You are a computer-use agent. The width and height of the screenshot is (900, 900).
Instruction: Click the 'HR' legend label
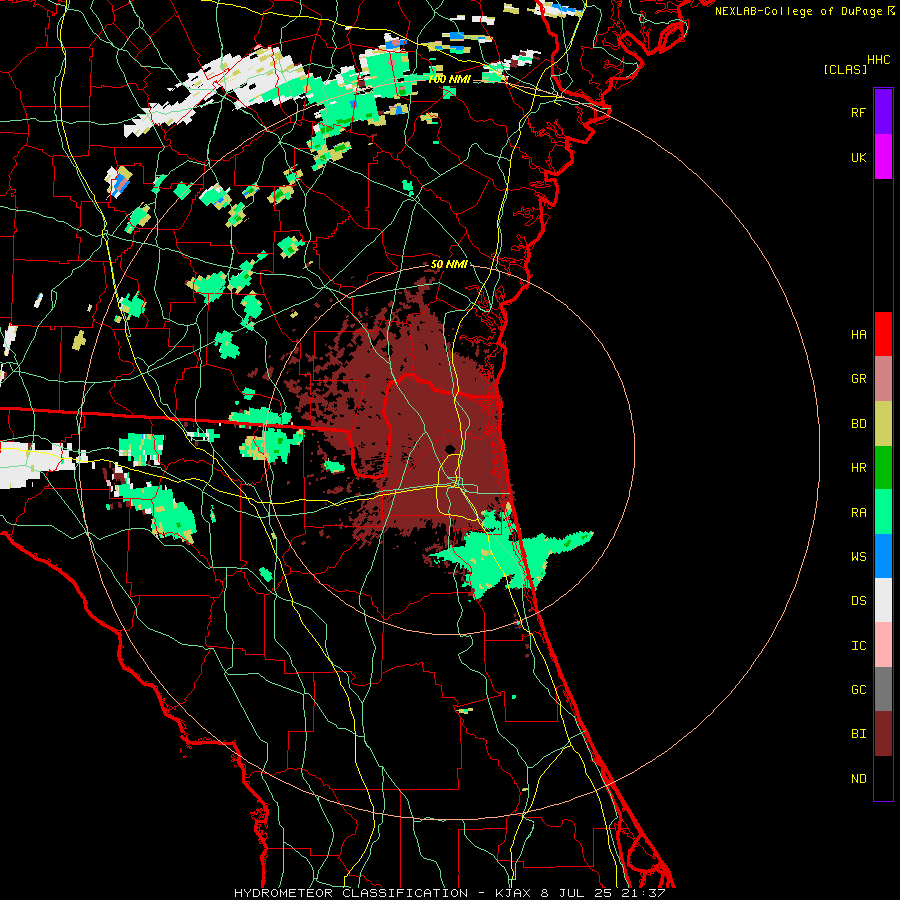(859, 467)
